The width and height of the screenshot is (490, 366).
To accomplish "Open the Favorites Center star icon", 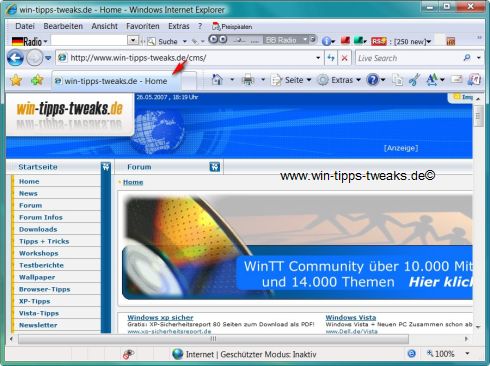I will click(x=16, y=80).
